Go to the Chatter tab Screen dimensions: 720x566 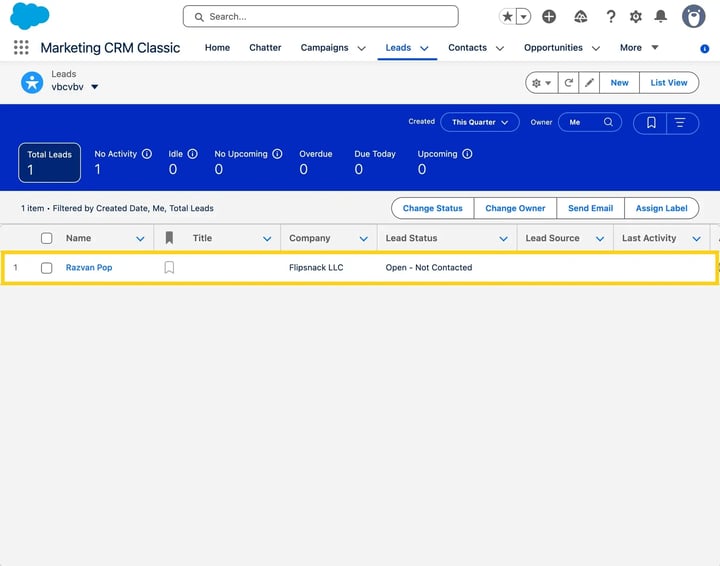pos(265,48)
